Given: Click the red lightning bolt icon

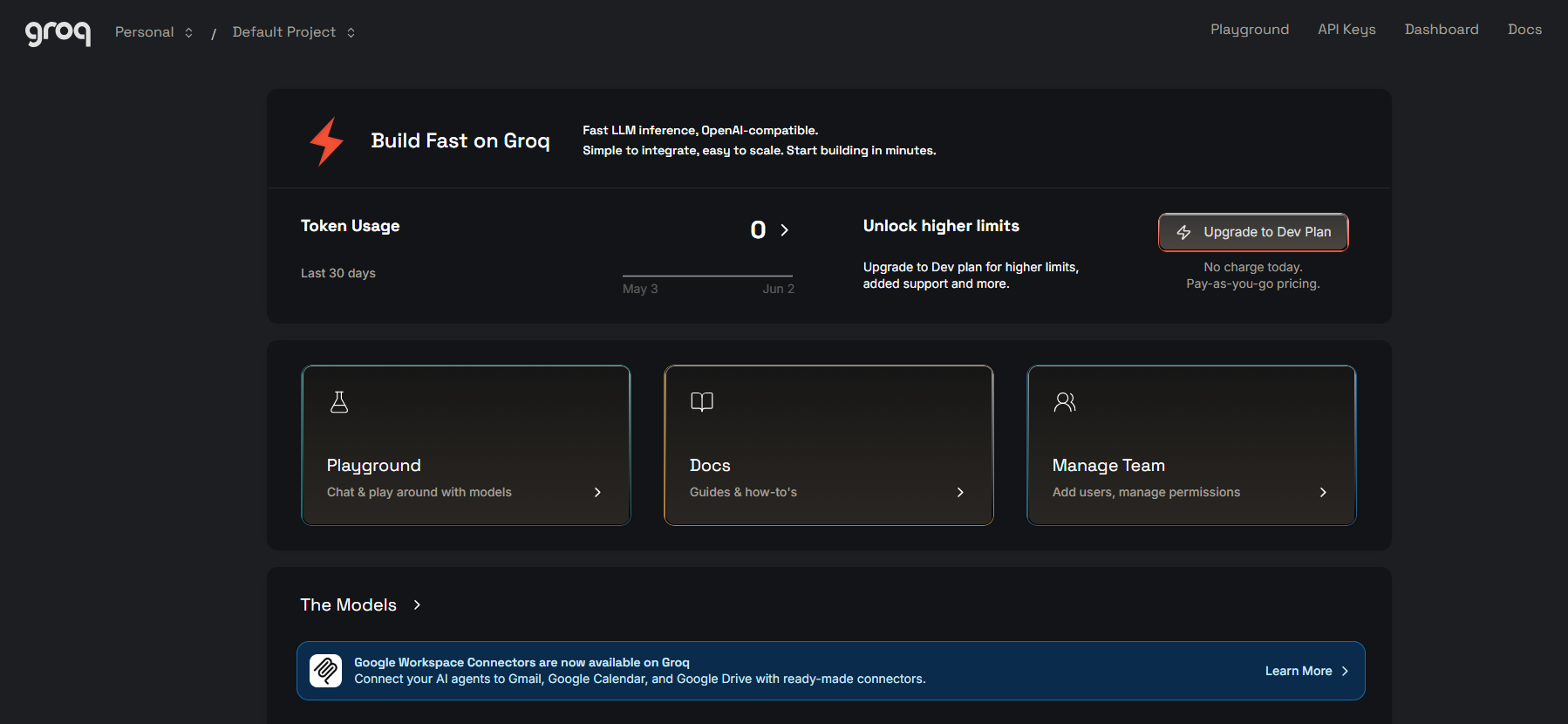Looking at the screenshot, I should click(327, 141).
